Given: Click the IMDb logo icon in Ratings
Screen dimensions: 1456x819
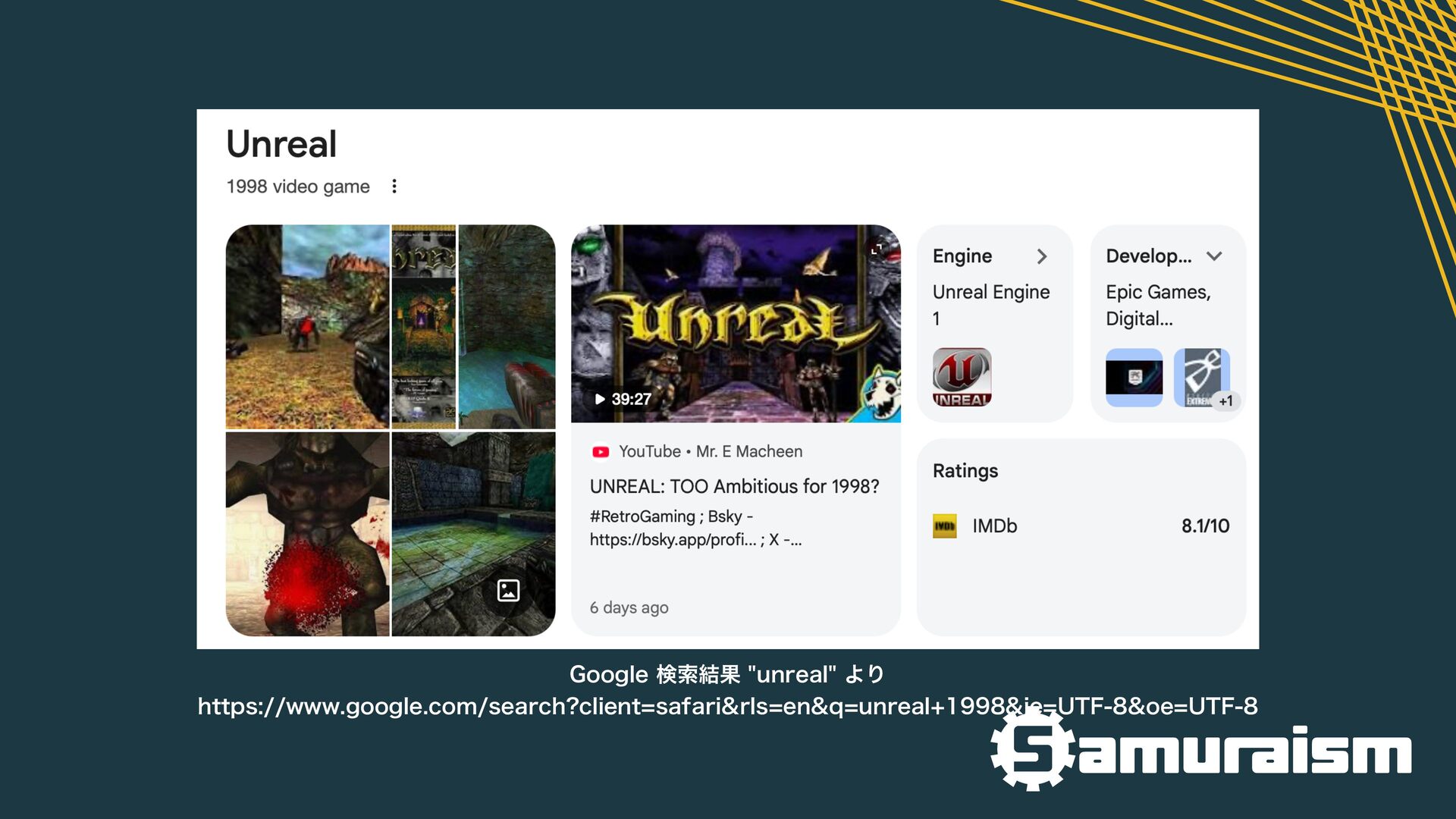Looking at the screenshot, I should click(x=945, y=526).
